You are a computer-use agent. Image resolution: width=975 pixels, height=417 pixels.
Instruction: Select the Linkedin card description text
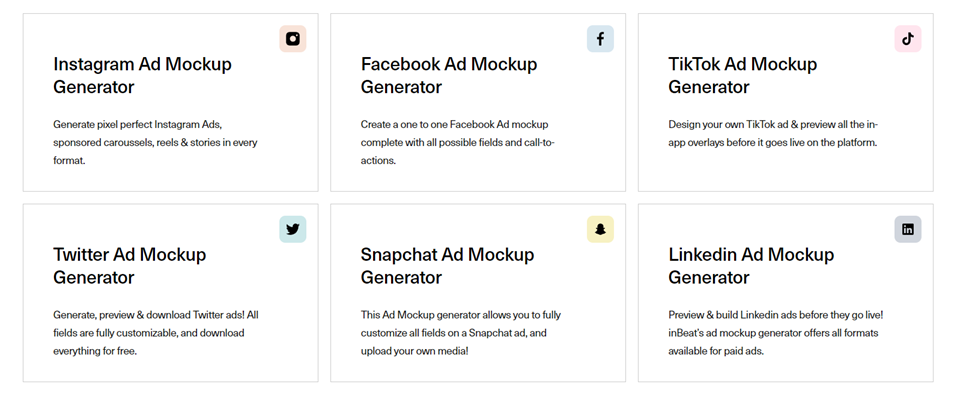pyautogui.click(x=775, y=332)
